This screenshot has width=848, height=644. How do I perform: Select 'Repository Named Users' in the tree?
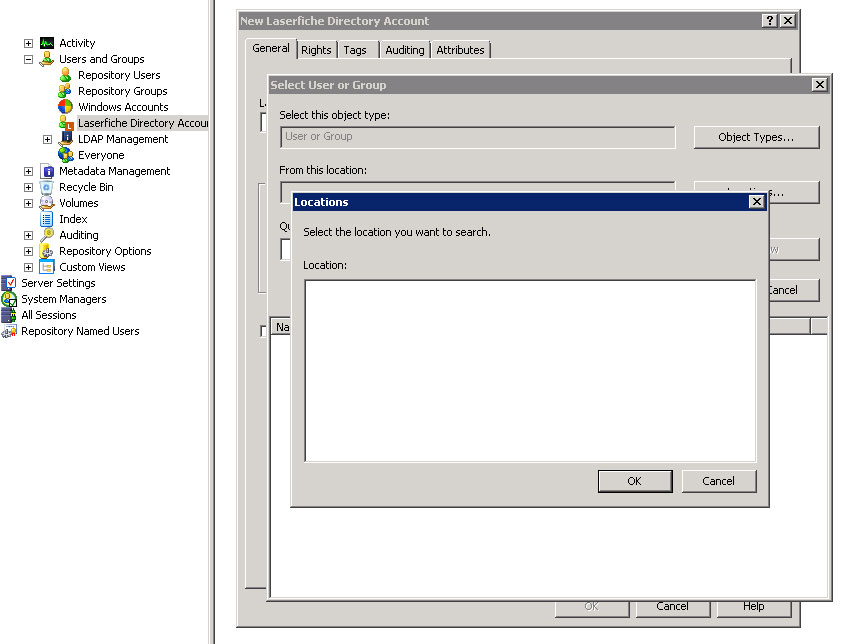click(80, 331)
